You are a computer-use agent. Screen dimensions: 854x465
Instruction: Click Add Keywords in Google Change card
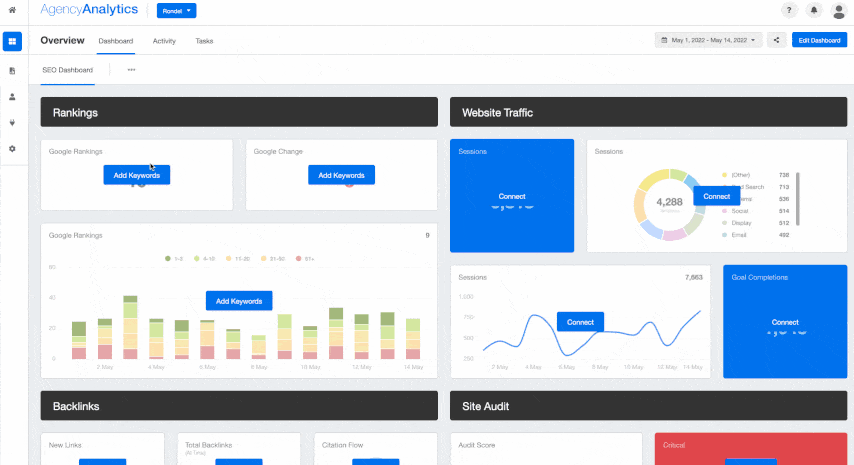point(341,175)
